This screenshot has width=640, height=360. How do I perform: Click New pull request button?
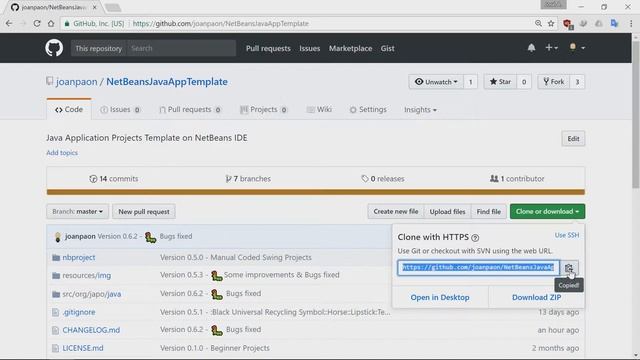[x=144, y=211]
